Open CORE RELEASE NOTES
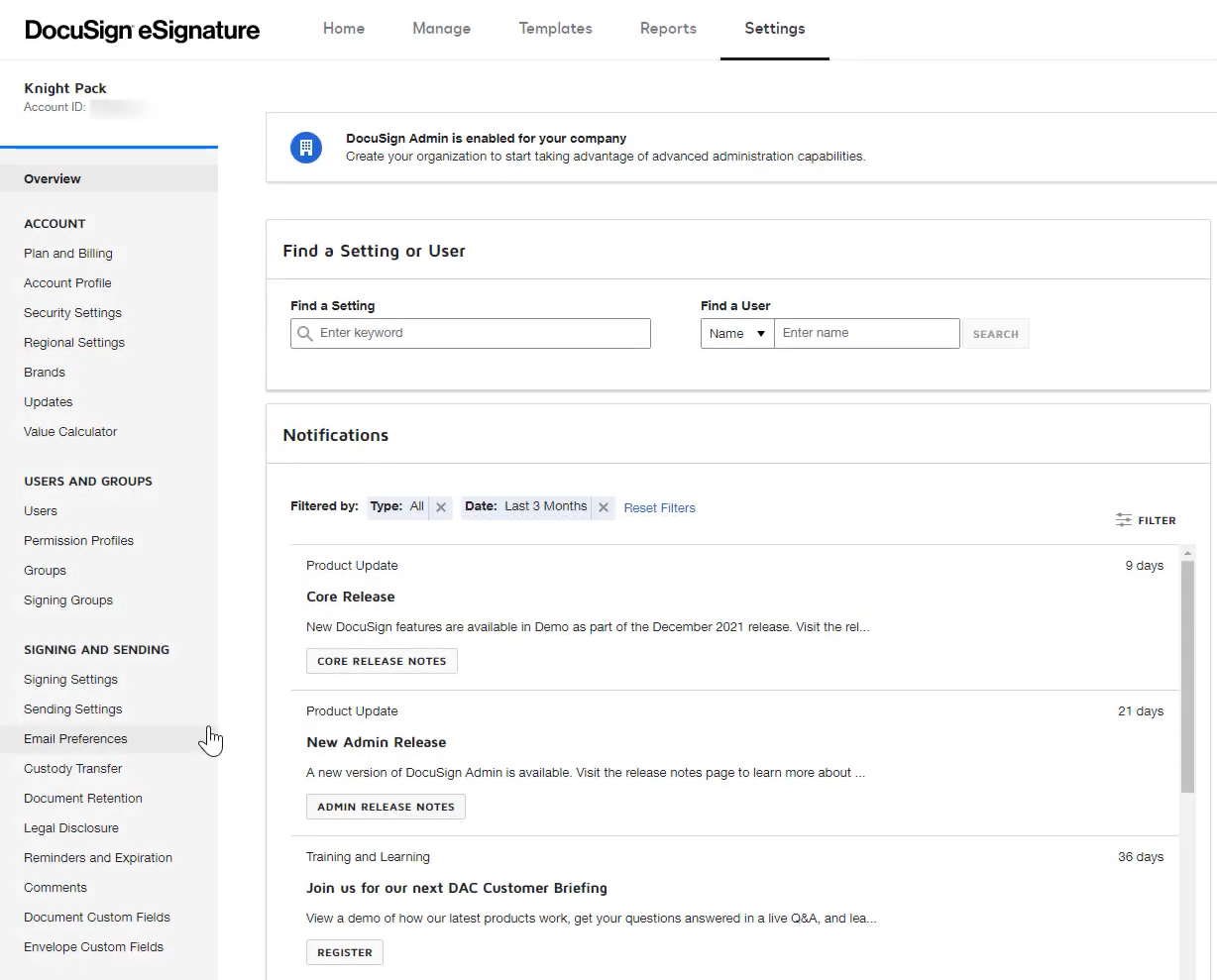1217x980 pixels. pos(382,661)
